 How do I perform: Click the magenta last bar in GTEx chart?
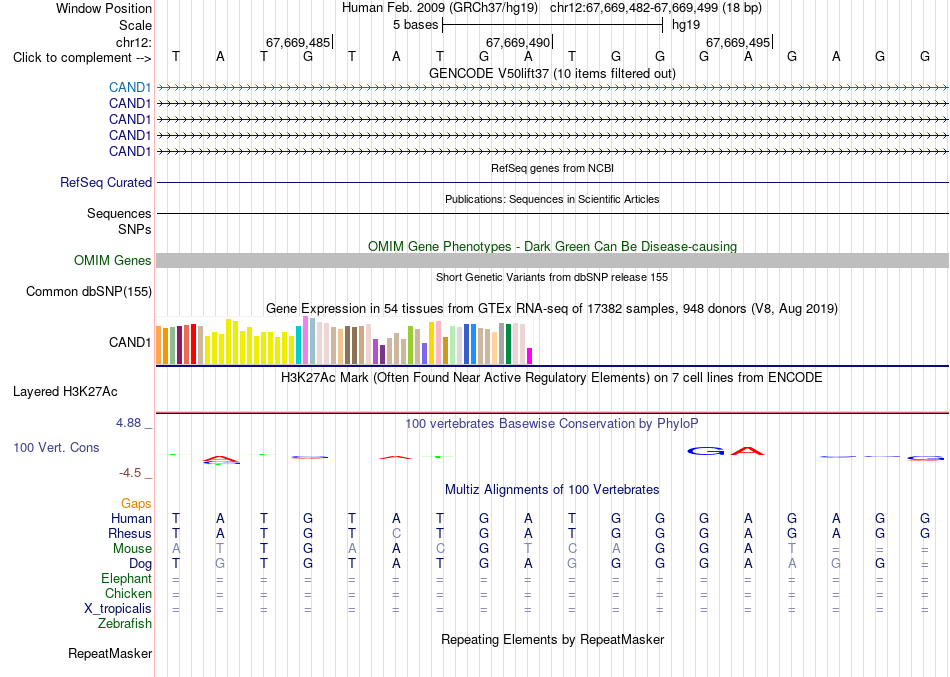(530, 356)
